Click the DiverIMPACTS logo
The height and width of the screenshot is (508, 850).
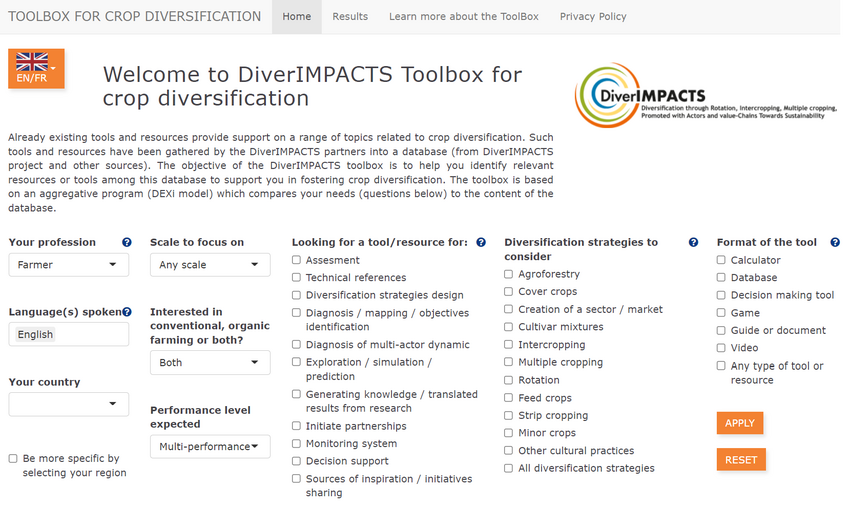pos(705,95)
